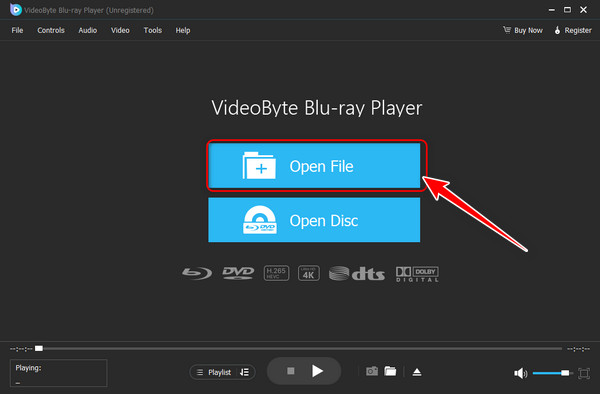Click the playlist sort order icon

[x=245, y=372]
